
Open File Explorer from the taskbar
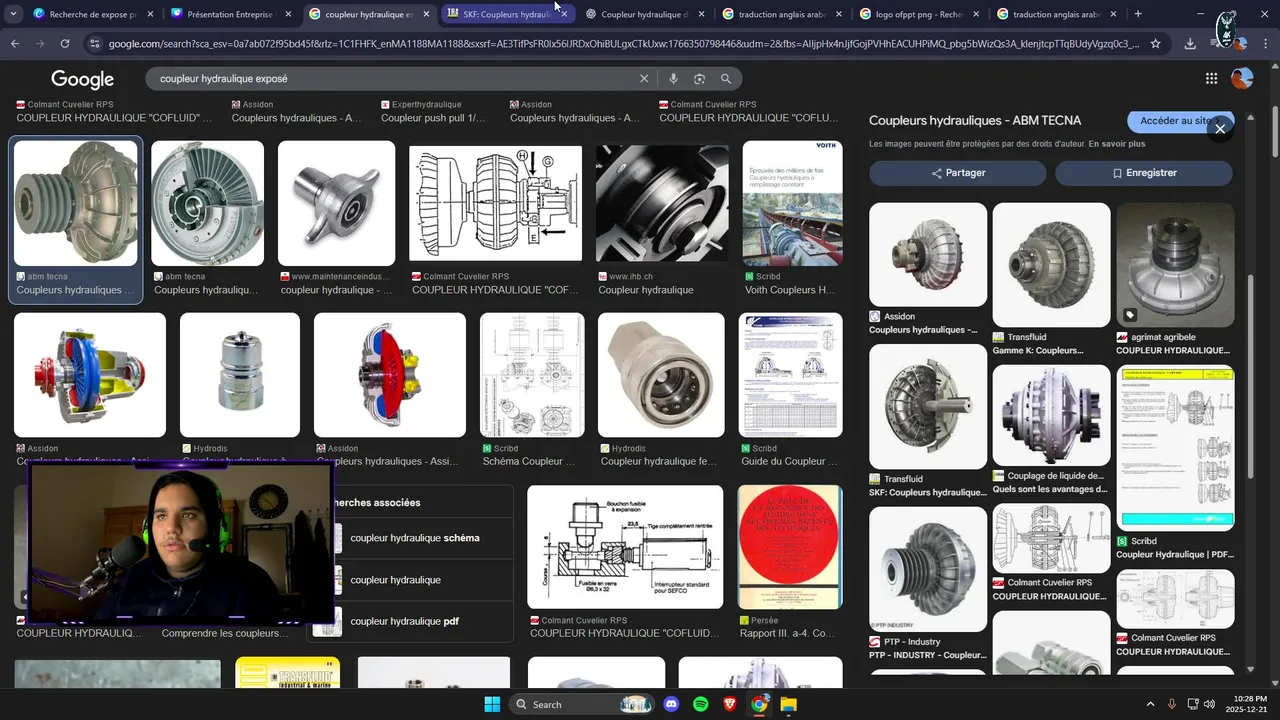(x=788, y=704)
